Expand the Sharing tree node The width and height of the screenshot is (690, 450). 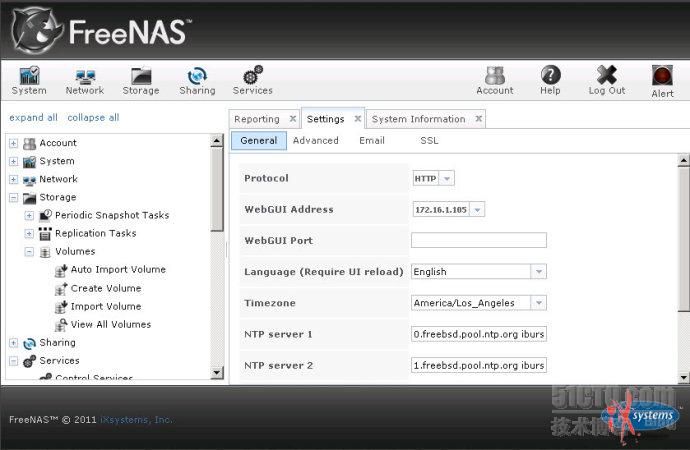click(14, 343)
